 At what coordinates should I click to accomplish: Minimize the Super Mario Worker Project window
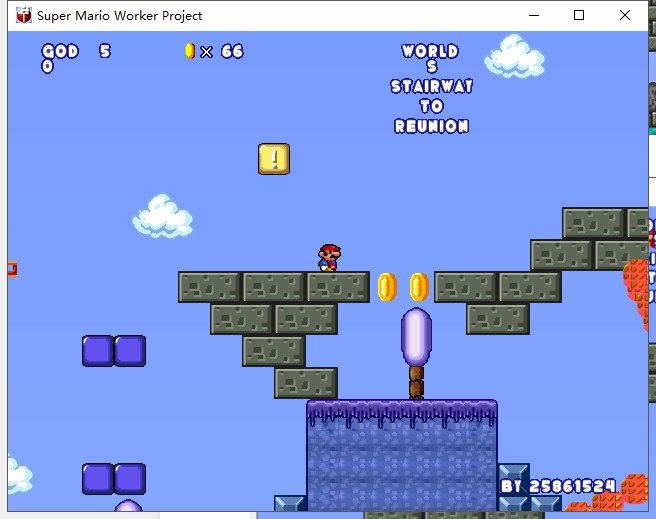tap(534, 15)
